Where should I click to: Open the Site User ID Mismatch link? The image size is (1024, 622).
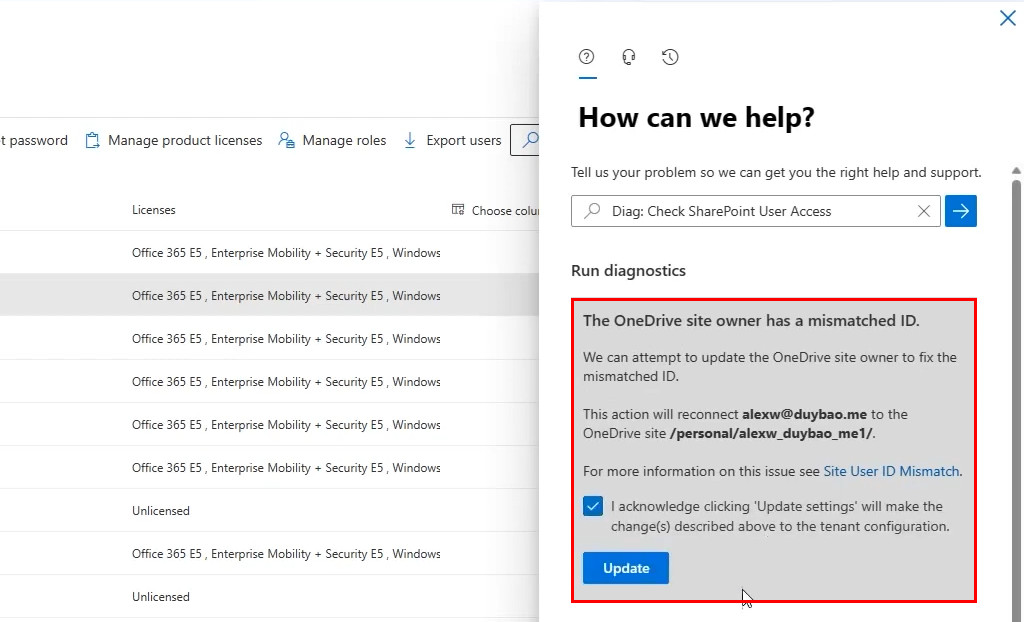tap(891, 471)
